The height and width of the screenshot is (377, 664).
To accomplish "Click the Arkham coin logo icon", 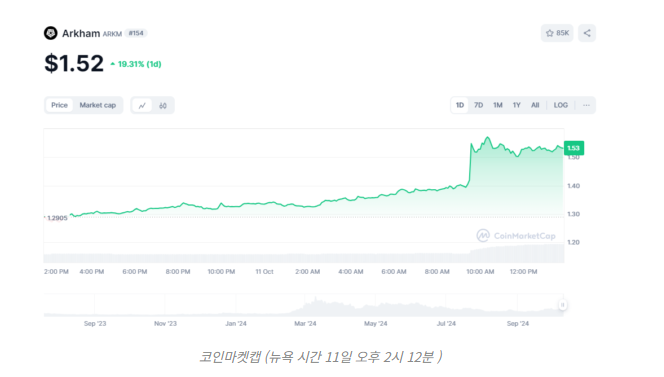I will (50, 33).
